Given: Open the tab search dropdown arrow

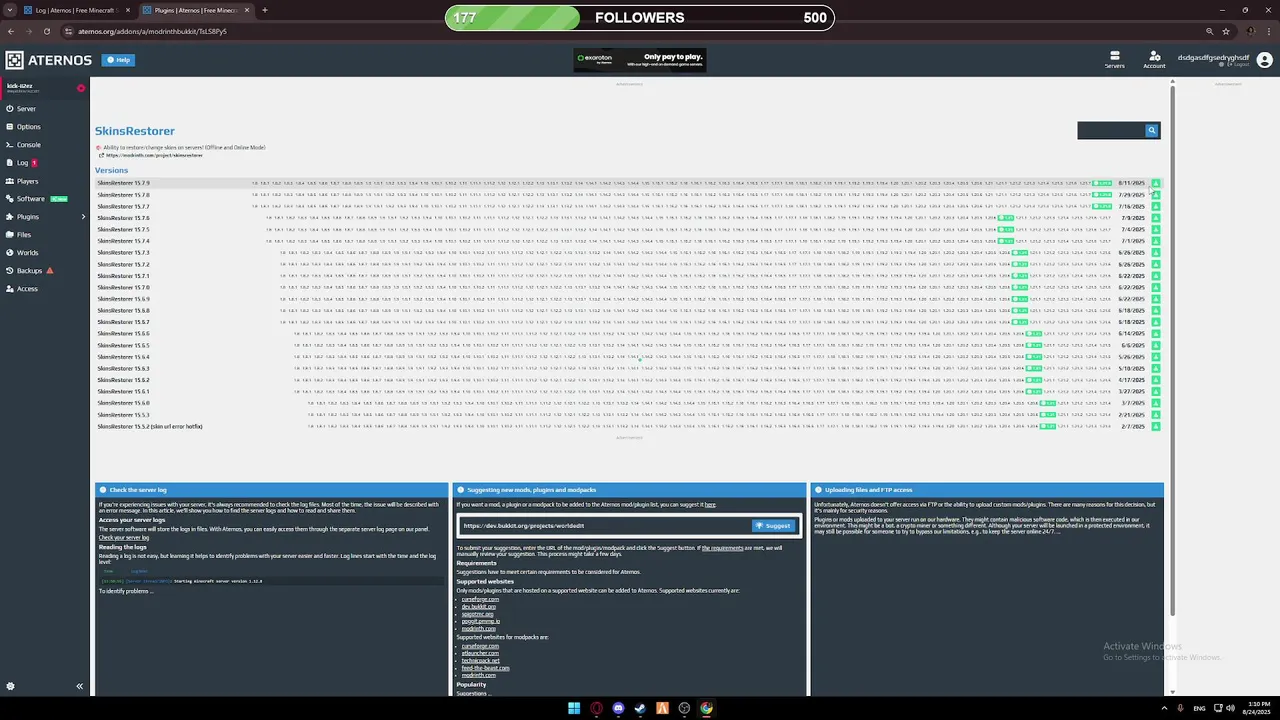Looking at the screenshot, I should coord(11,10).
